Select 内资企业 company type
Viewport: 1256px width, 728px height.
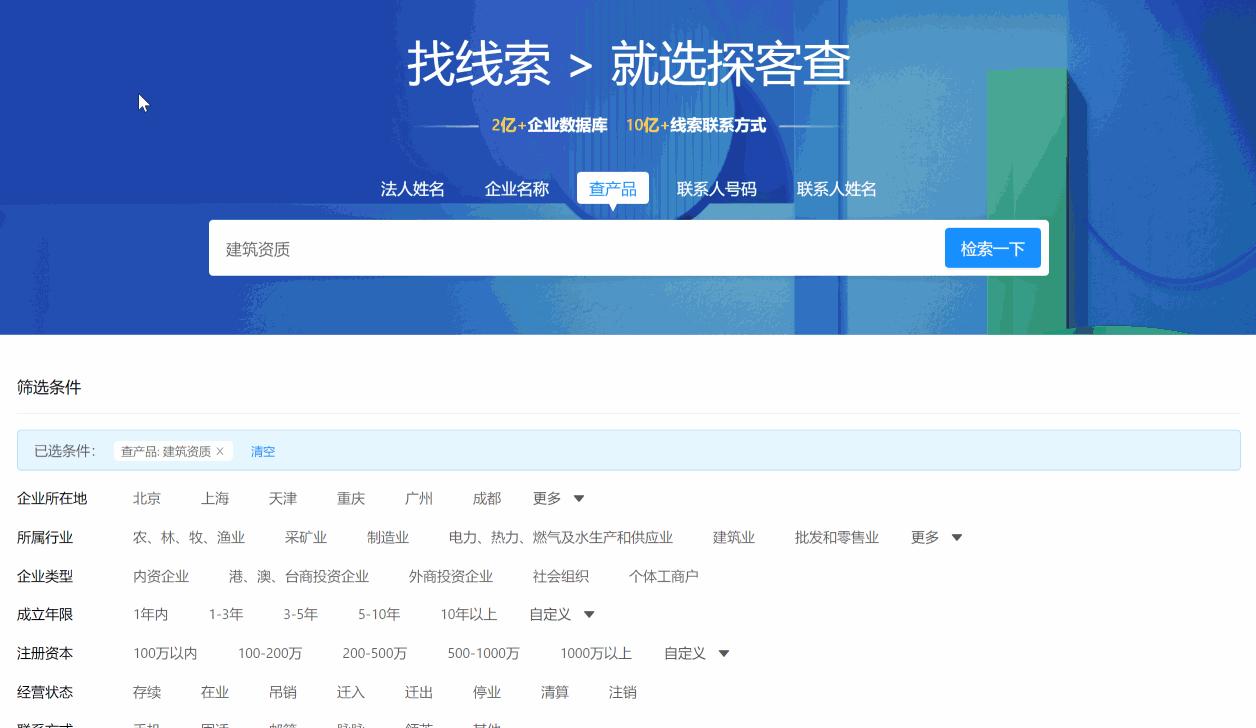tap(161, 576)
